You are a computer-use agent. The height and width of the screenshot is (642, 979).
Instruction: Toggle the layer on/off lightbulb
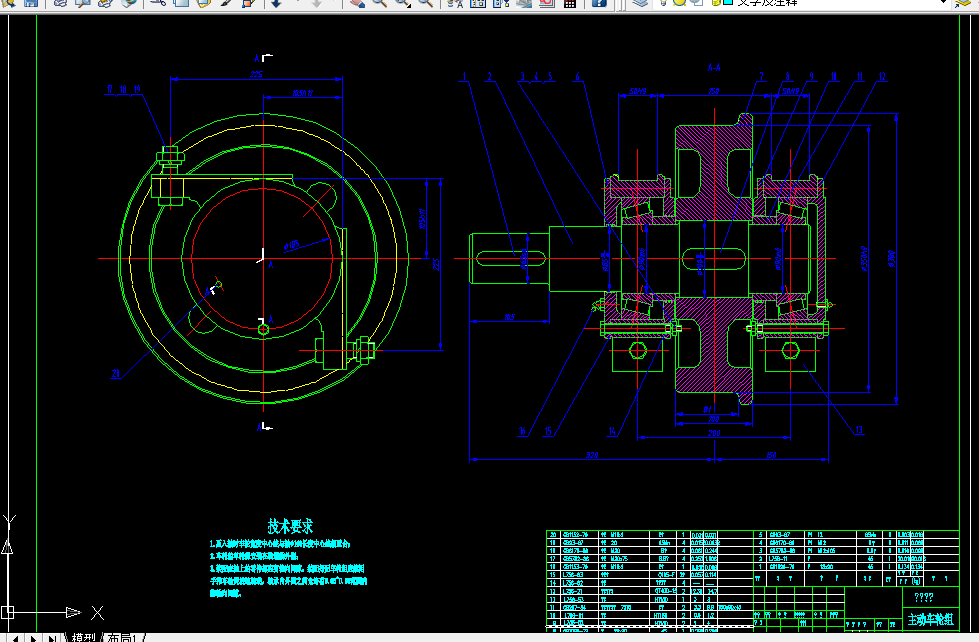point(664,2)
